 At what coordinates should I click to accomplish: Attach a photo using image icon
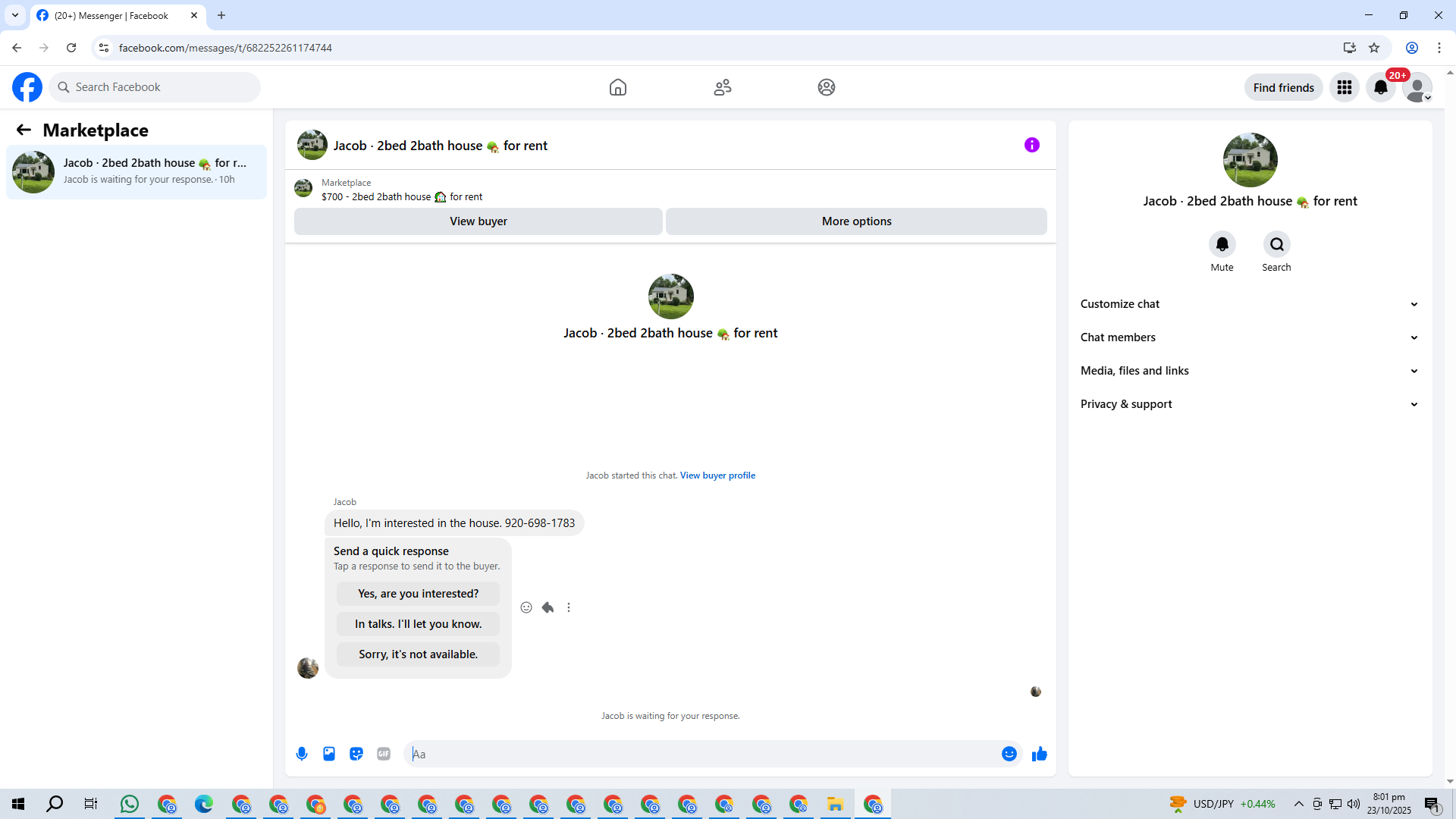pos(329,754)
